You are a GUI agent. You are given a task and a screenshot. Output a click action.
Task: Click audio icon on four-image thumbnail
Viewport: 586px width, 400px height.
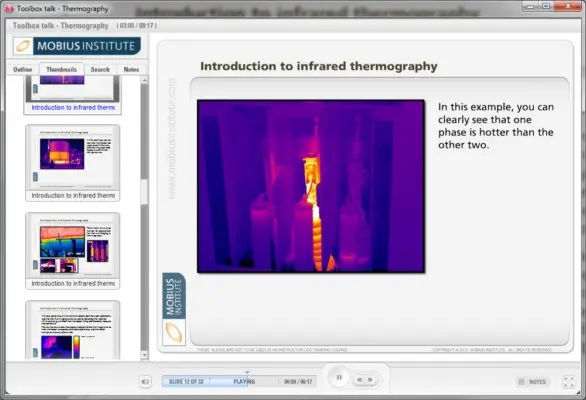35,265
